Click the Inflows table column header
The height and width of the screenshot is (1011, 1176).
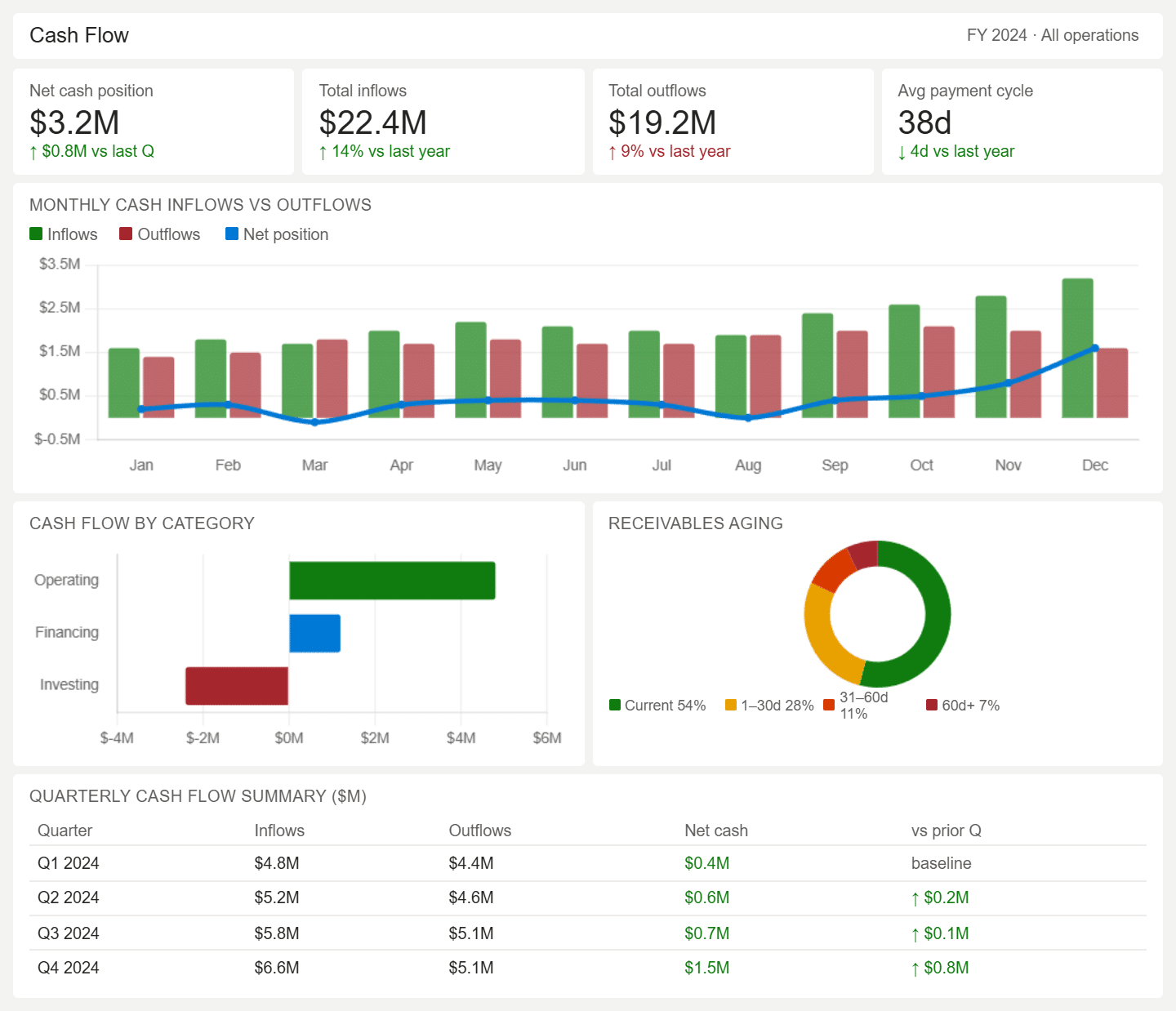coord(279,831)
